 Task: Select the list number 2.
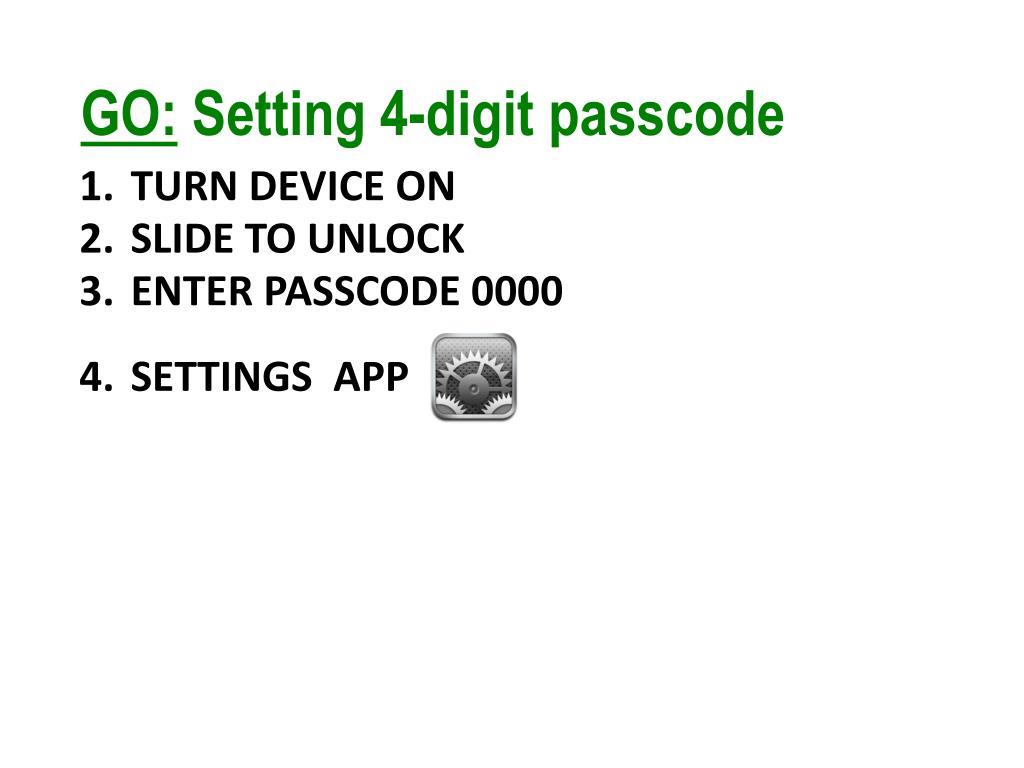pos(97,239)
